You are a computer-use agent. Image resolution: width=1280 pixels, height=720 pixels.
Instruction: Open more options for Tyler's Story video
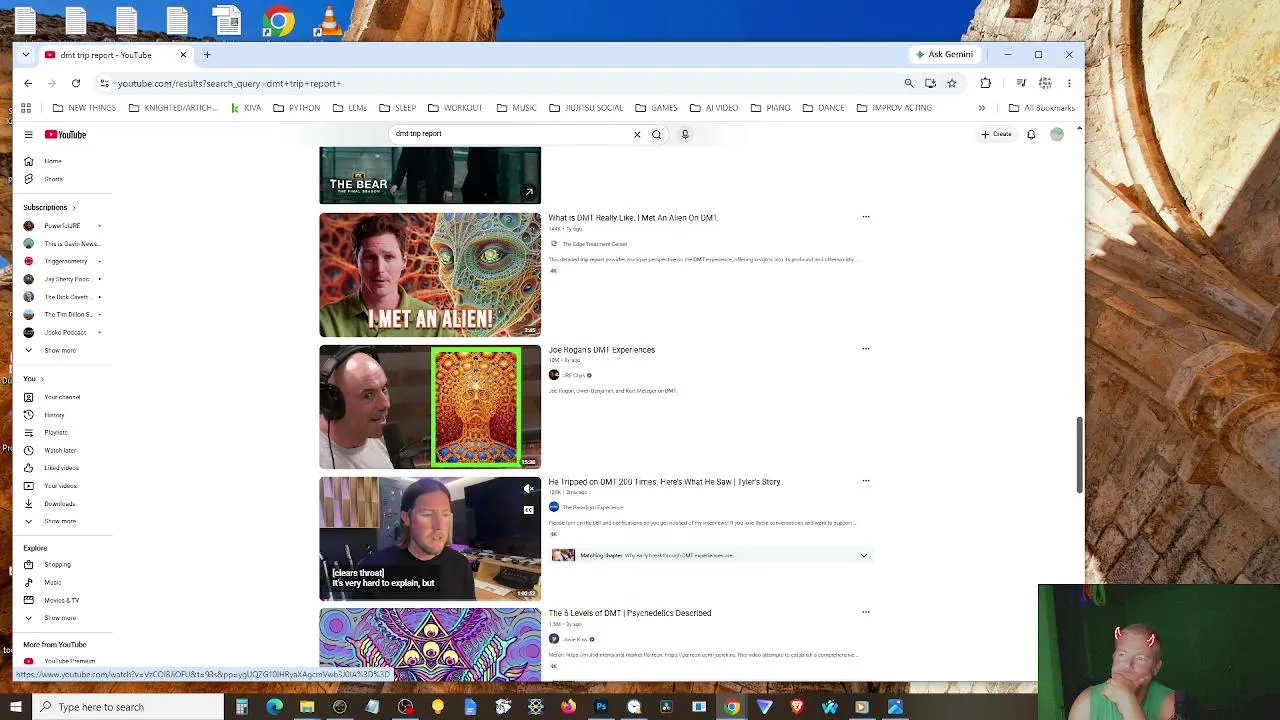[866, 481]
